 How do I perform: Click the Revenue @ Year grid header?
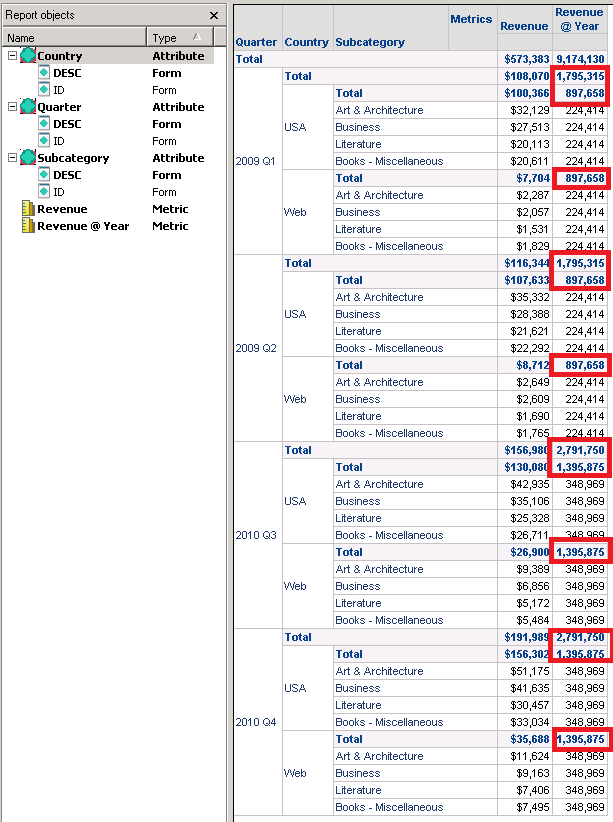(x=579, y=20)
